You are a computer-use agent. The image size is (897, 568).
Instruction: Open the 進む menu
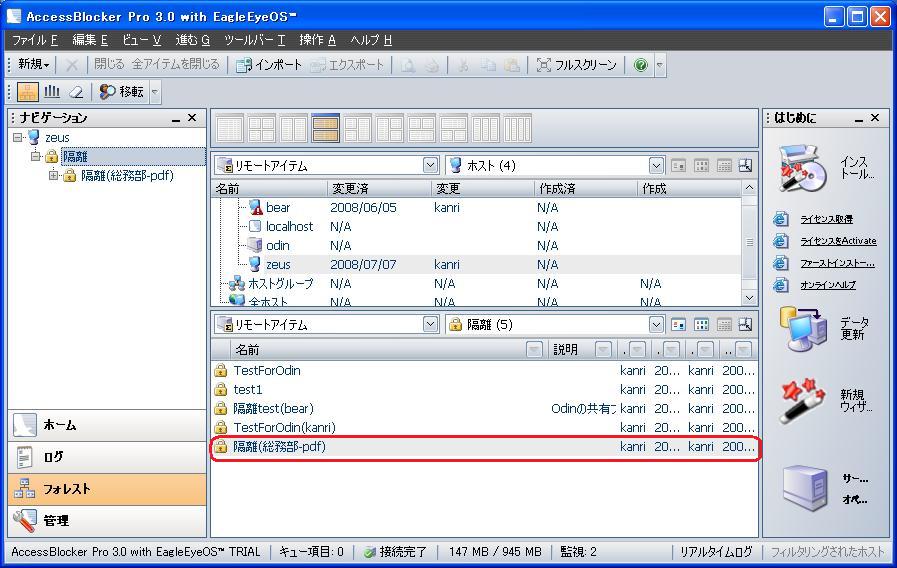point(192,40)
